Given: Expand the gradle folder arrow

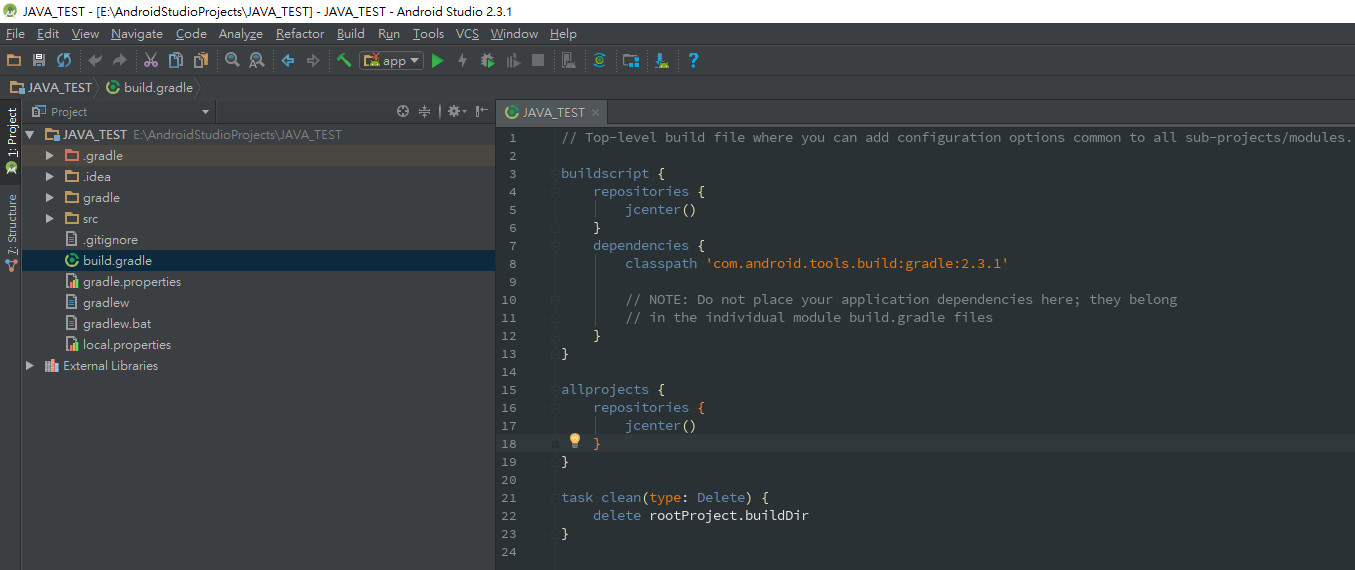Looking at the screenshot, I should (x=50, y=198).
